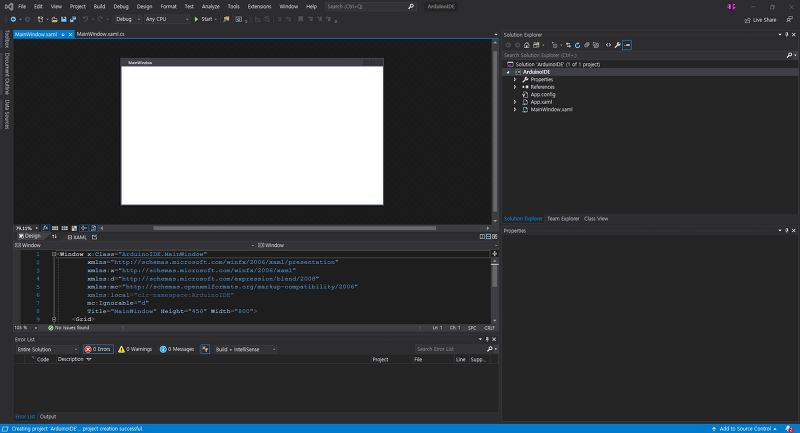Switch to the Output tab
Image resolution: width=800 pixels, height=433 pixels.
coord(48,417)
